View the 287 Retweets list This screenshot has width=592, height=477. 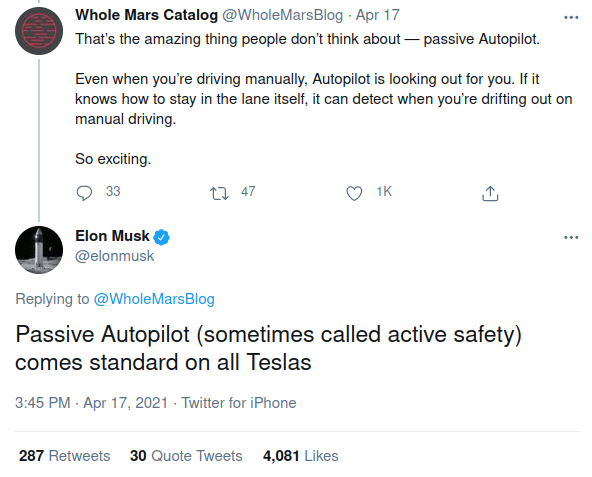65,455
